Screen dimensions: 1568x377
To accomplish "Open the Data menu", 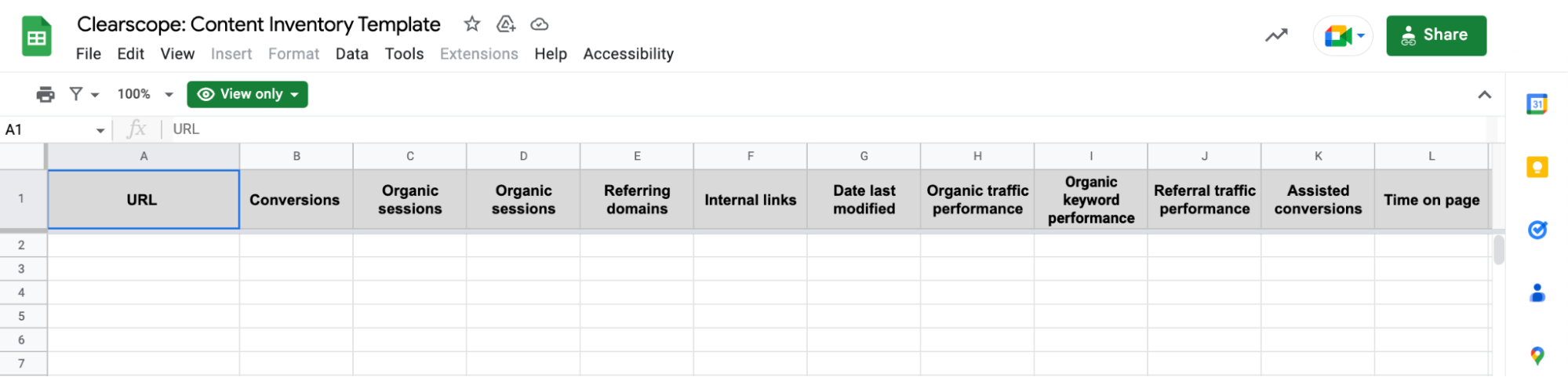I will click(x=351, y=54).
